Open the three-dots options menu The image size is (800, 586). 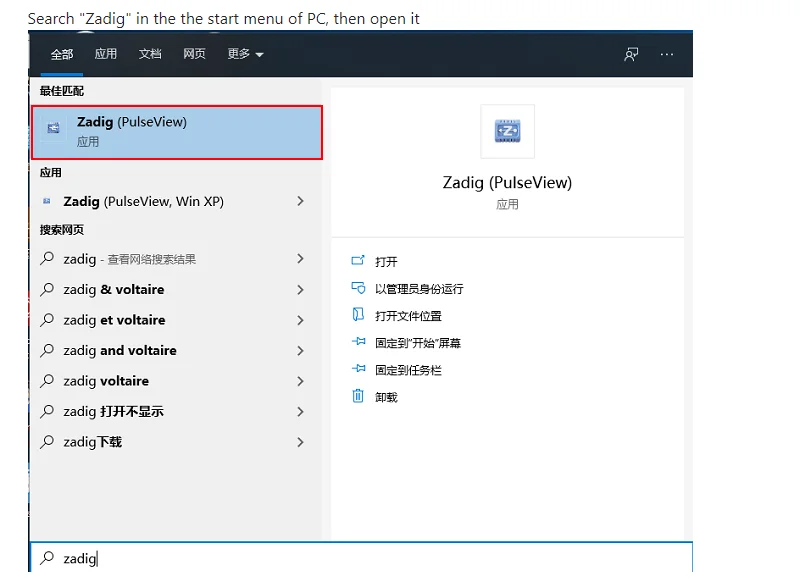pyautogui.click(x=667, y=54)
